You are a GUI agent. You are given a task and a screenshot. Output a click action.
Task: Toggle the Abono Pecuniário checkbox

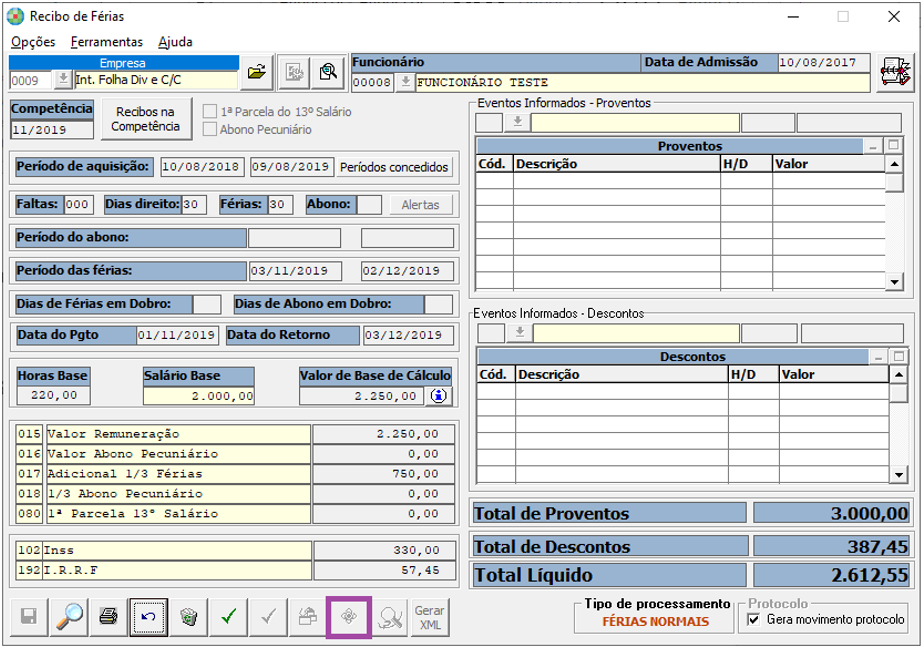click(210, 129)
